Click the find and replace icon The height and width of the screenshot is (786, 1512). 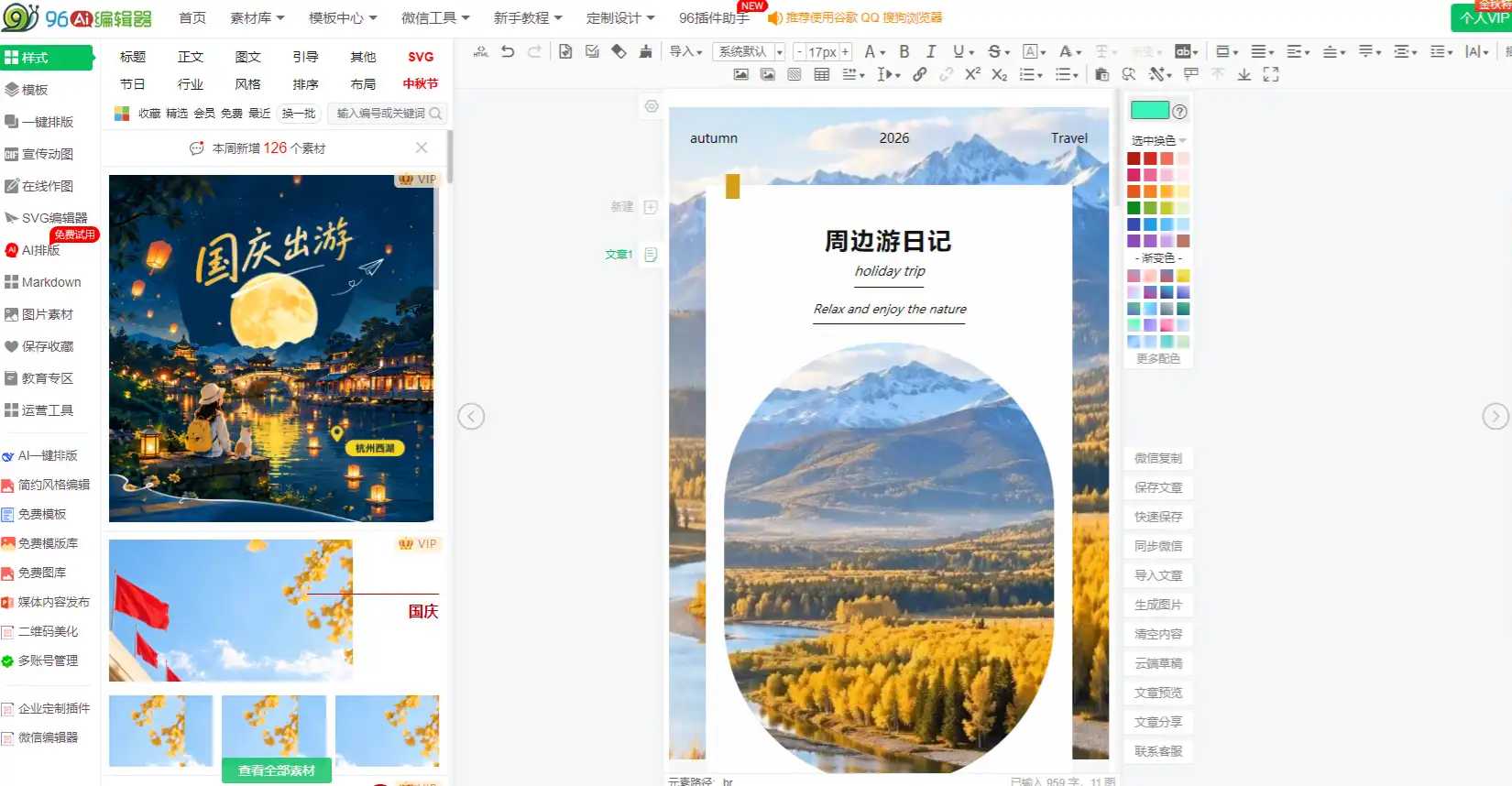[x=1129, y=74]
